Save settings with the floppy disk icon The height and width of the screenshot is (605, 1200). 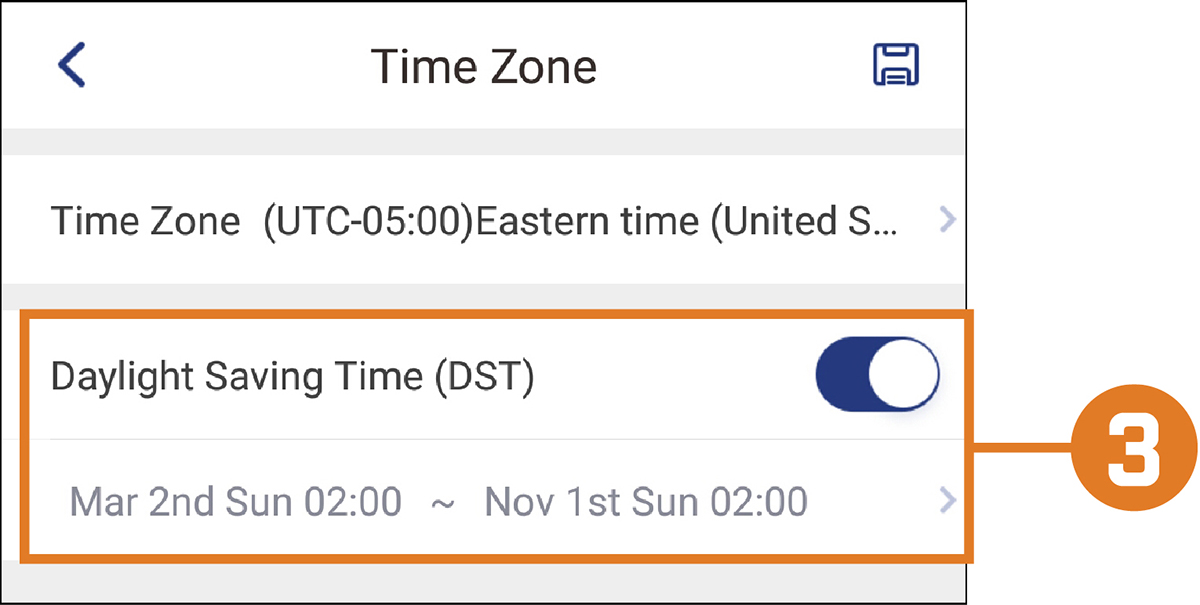pos(896,66)
